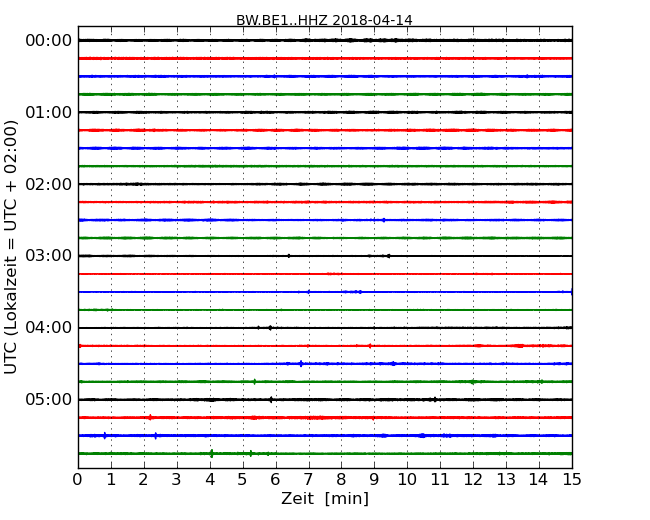Image resolution: width=650 pixels, height=520 pixels.
Task: Click x-axis tick label 14
Action: (539, 480)
